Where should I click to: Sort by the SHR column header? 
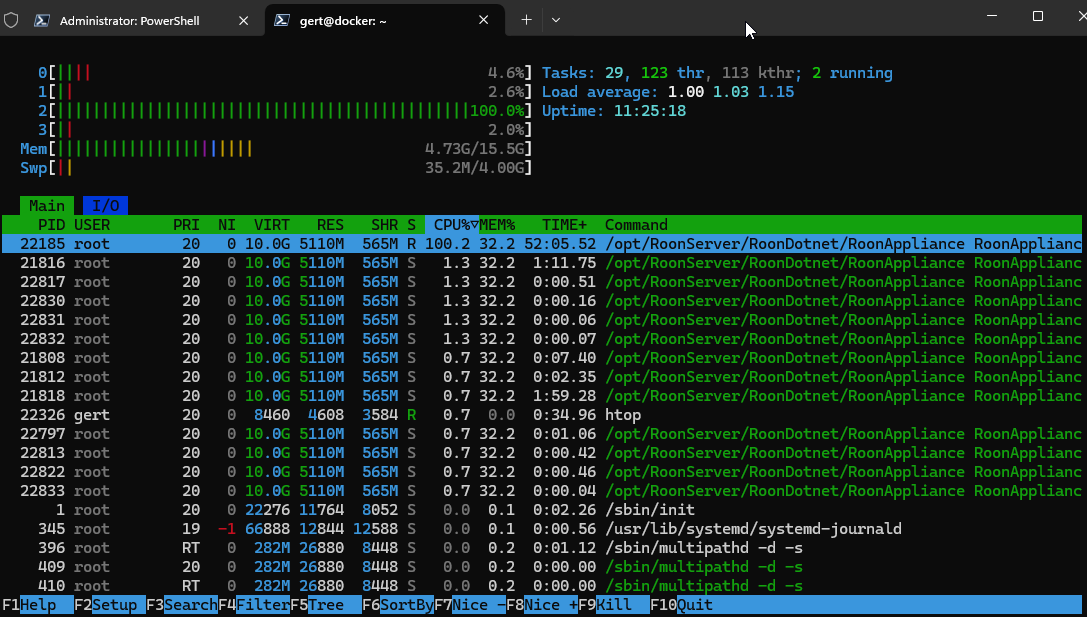(384, 225)
